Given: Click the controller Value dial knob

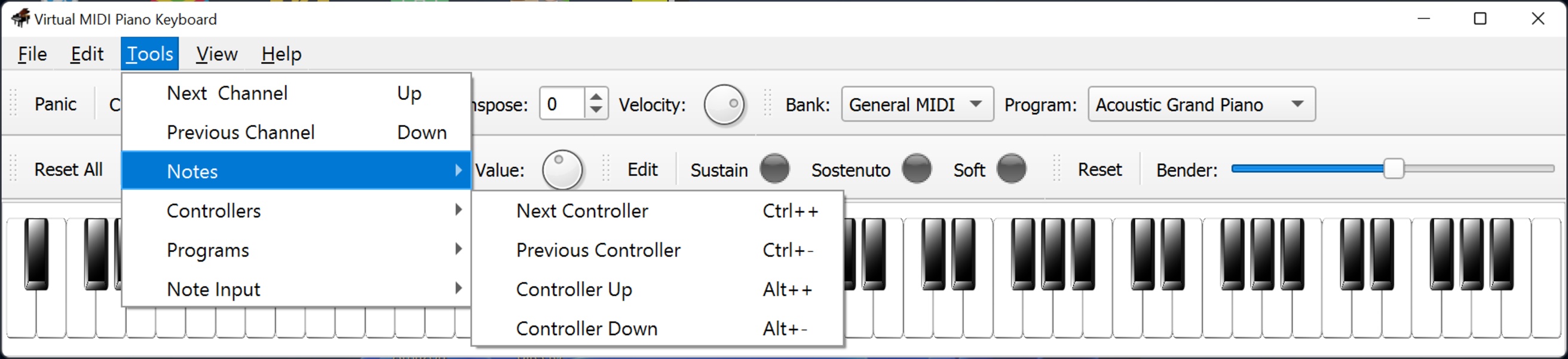Looking at the screenshot, I should click(x=562, y=169).
